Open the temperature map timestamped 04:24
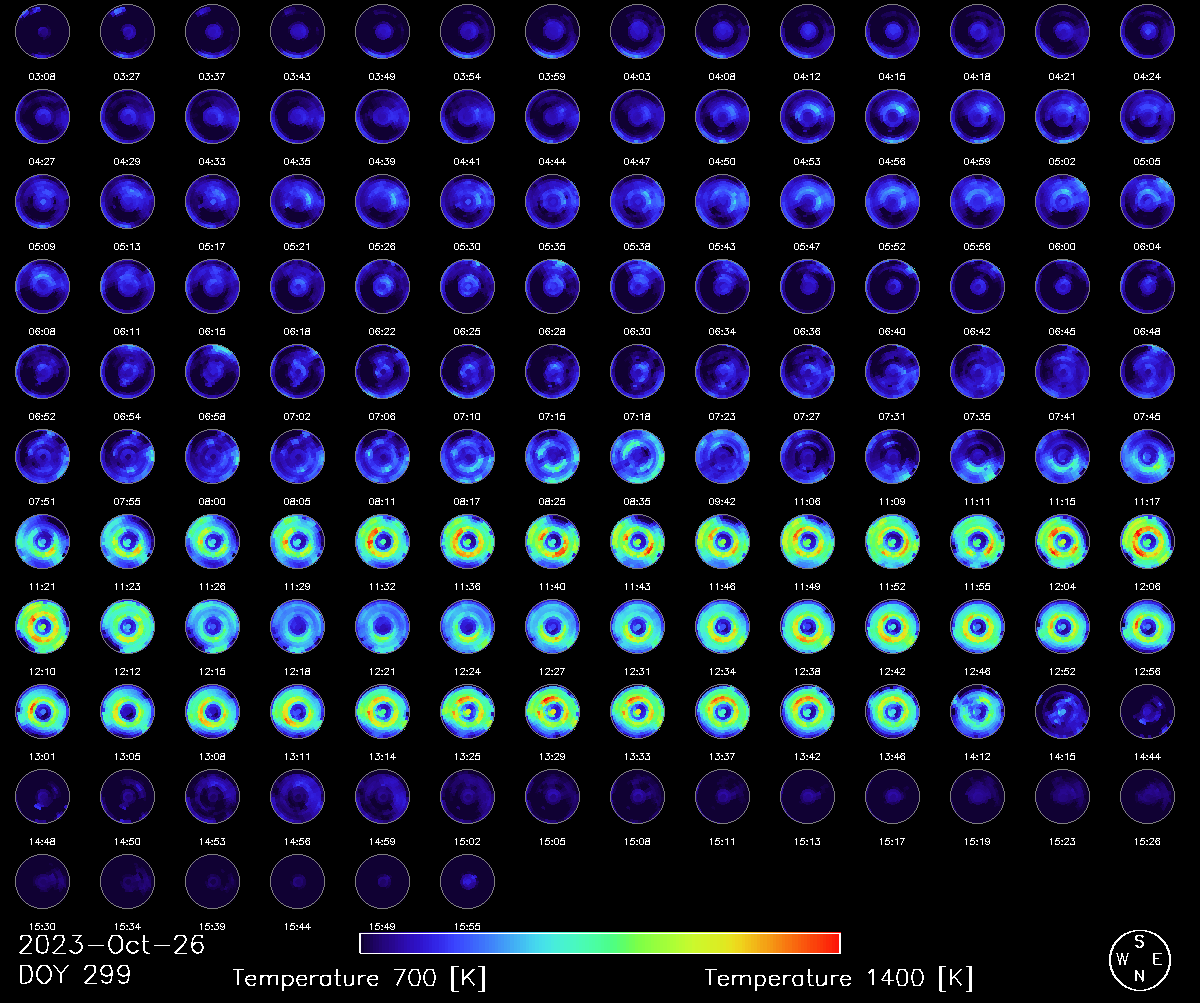1200x1003 pixels. 1148,33
